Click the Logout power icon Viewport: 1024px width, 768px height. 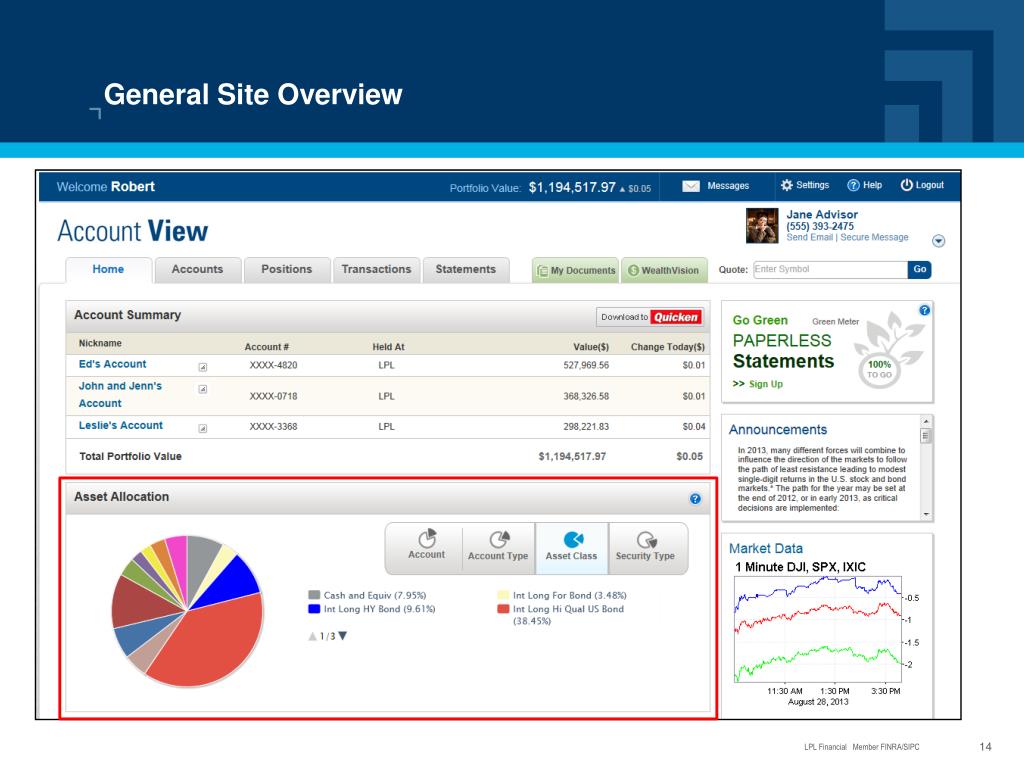coord(906,185)
